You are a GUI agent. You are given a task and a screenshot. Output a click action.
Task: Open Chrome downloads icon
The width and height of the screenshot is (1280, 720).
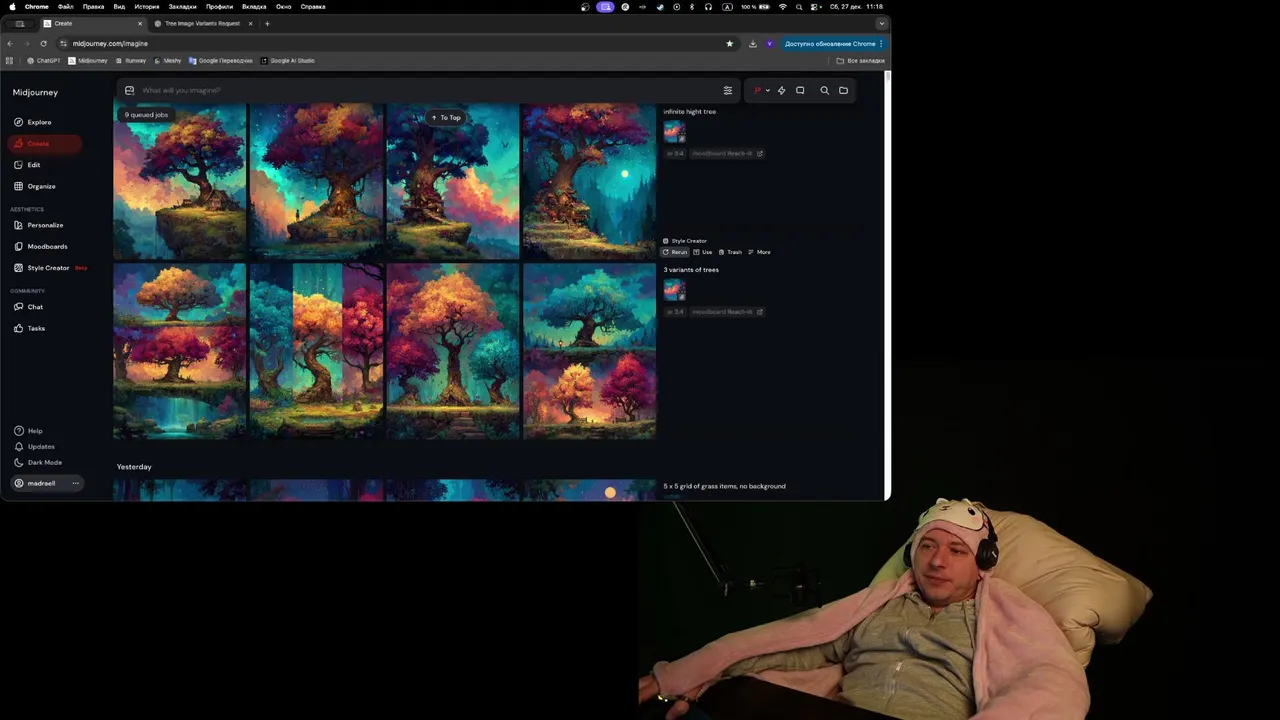pos(753,44)
